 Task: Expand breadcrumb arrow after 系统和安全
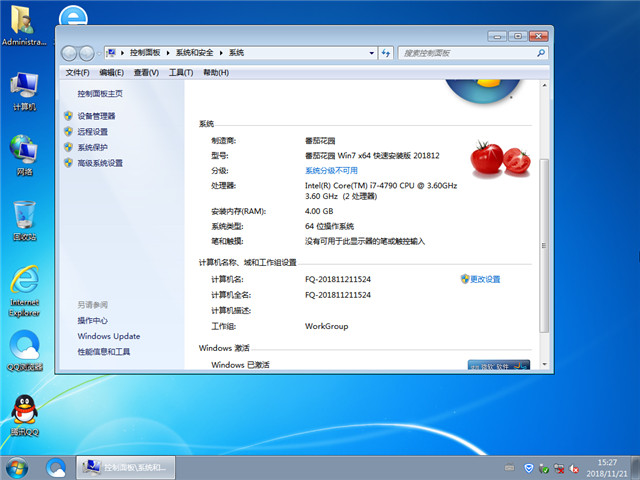[x=221, y=53]
